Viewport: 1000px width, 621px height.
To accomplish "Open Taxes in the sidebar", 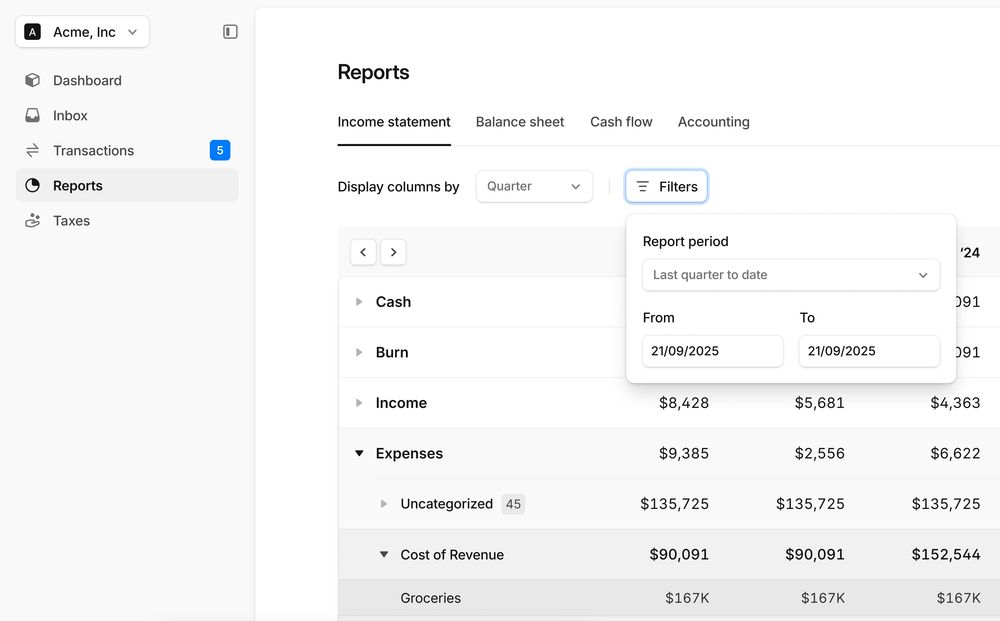I will 127,221.
